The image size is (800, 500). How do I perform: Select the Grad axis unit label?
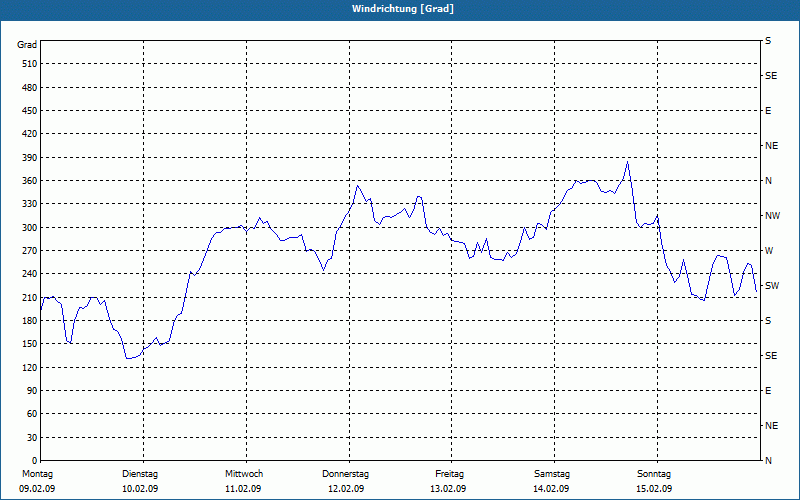pos(27,45)
